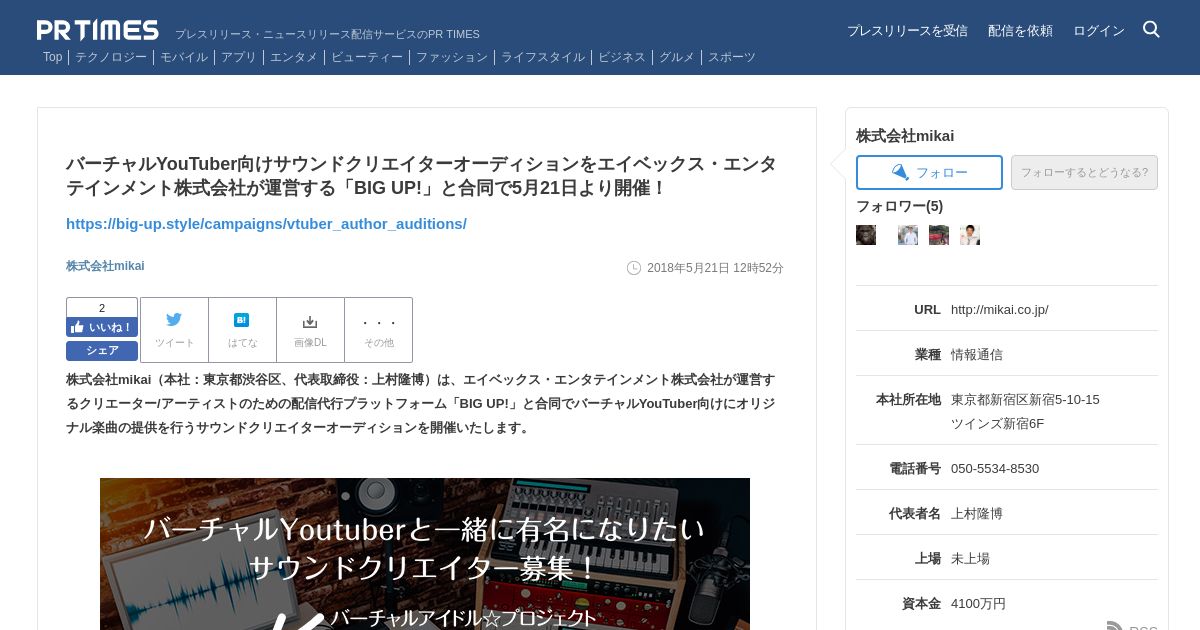The image size is (1200, 630).
Task: Click 株式会社mikai link below the headline
Action: click(x=105, y=266)
